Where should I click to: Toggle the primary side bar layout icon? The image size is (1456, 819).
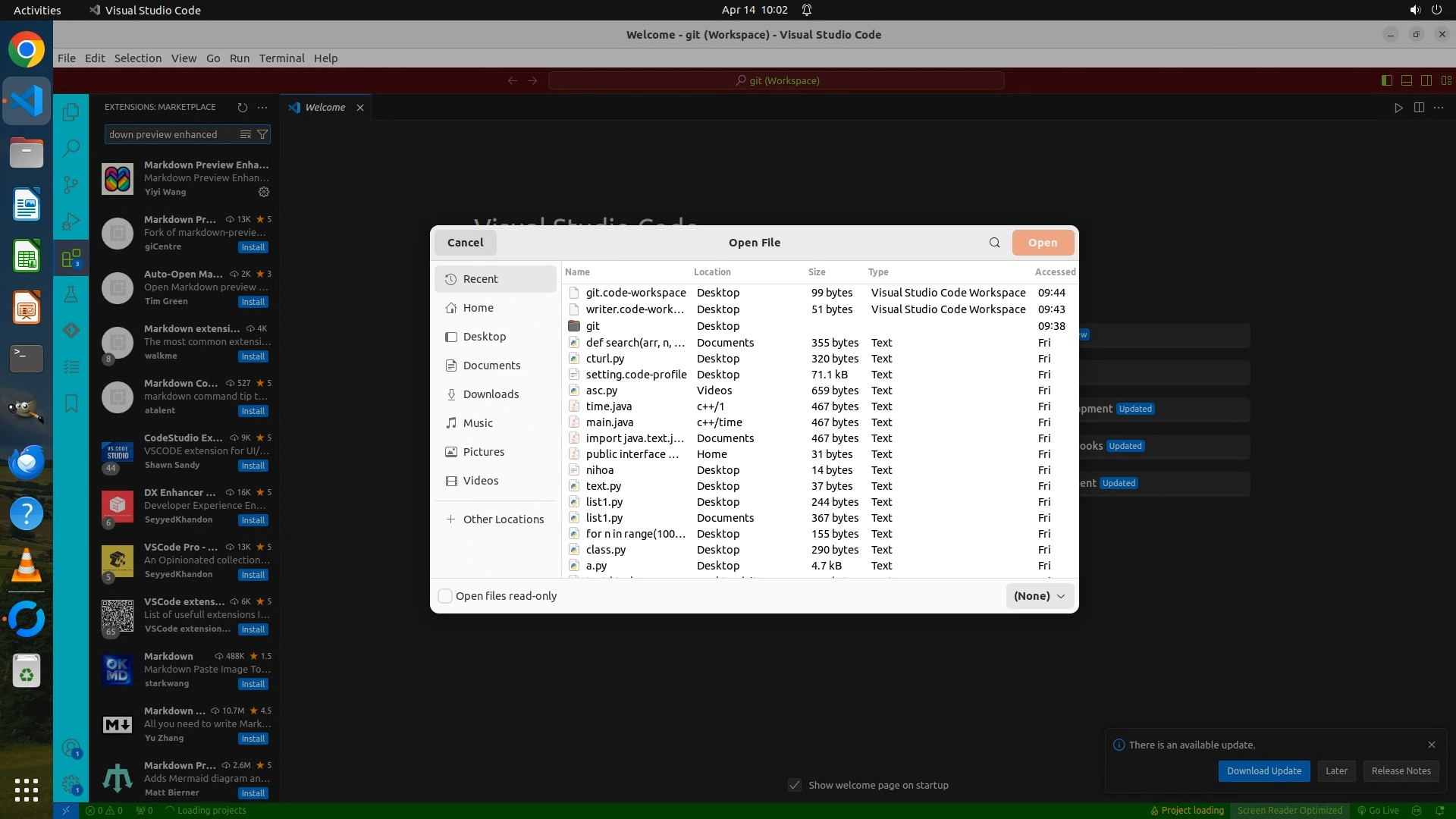pyautogui.click(x=1386, y=80)
